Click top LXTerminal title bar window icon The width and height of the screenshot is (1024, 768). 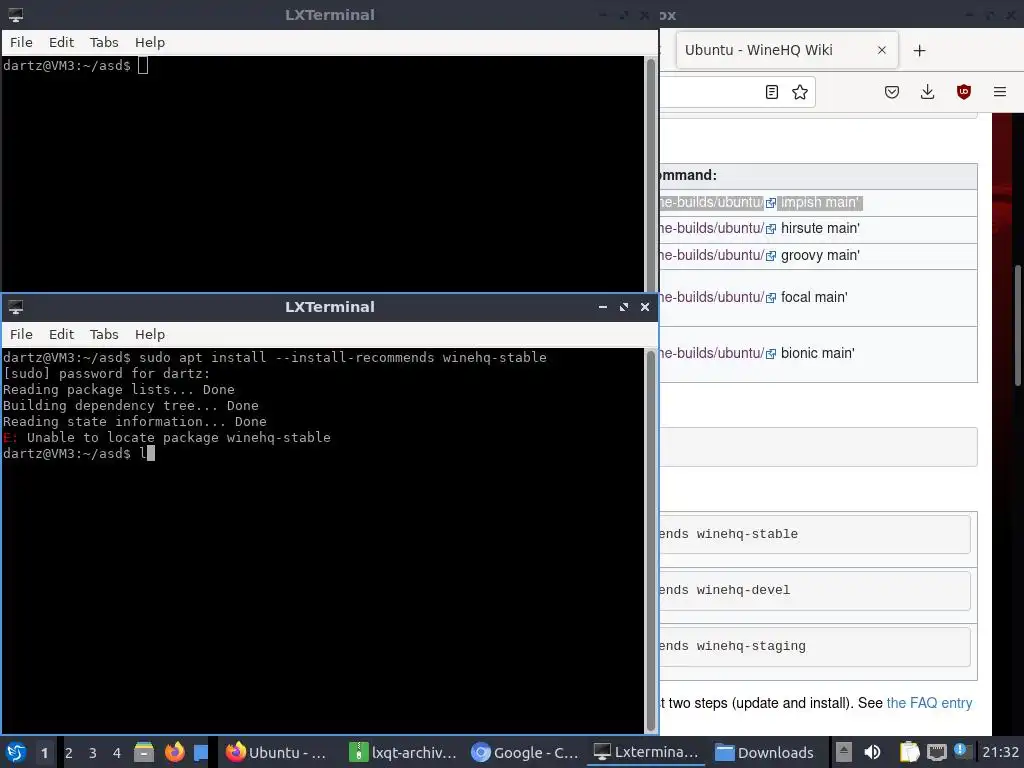[16, 15]
